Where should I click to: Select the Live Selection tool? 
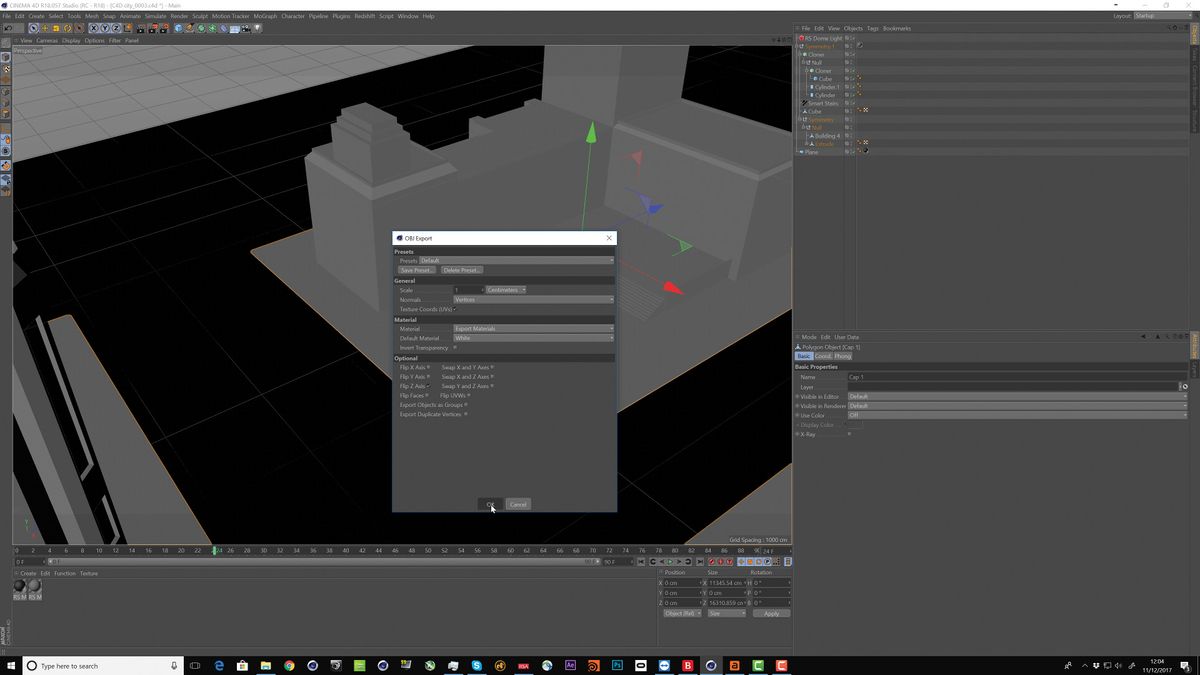click(x=33, y=28)
